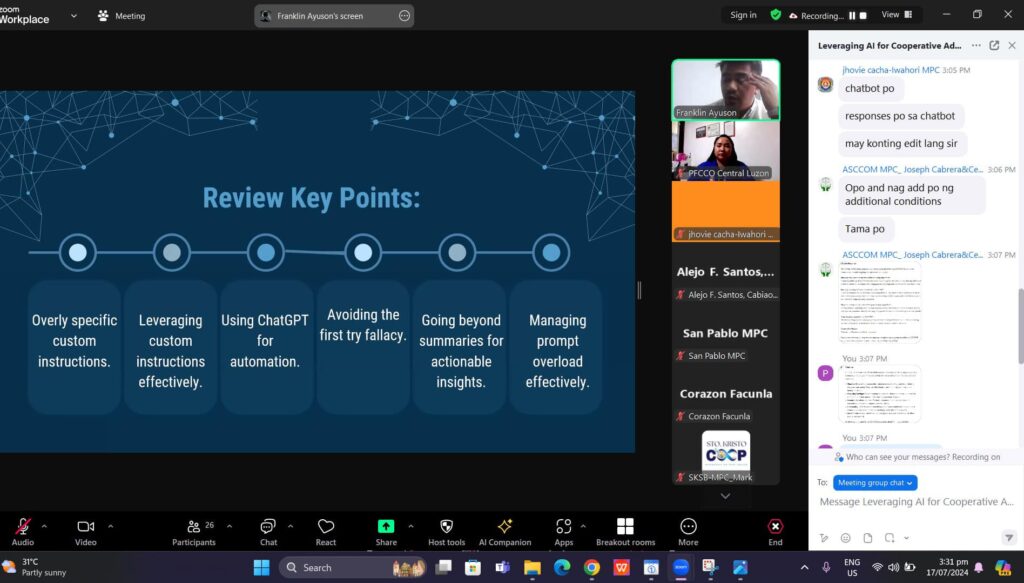Click the Windows taskbar Search box
Image resolution: width=1024 pixels, height=583 pixels.
[353, 567]
